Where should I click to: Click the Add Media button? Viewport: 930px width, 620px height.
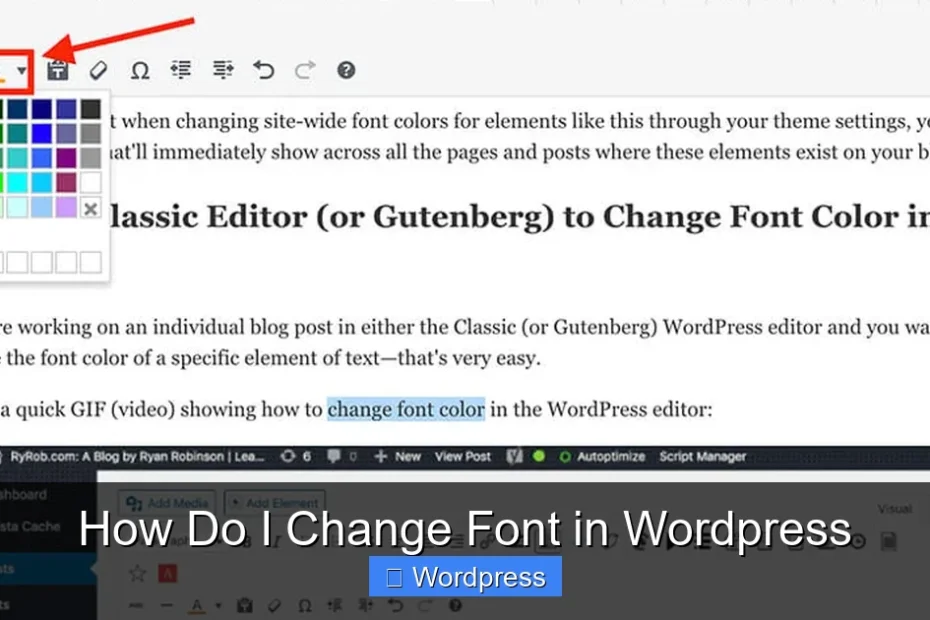tap(167, 503)
